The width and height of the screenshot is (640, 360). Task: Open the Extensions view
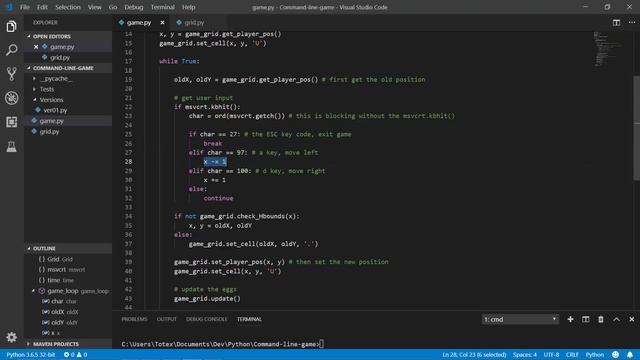point(11,122)
